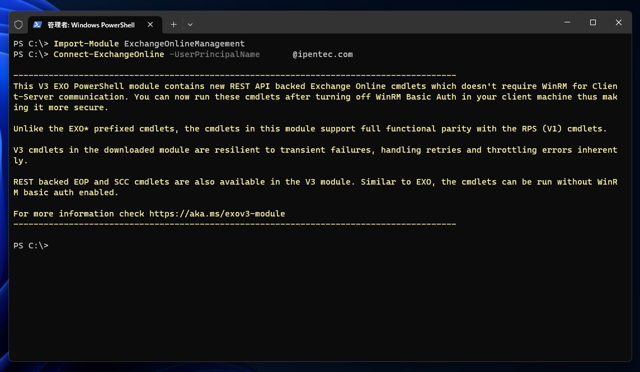This screenshot has height=372, width=640.
Task: Click the Import-Module command text
Action: point(86,44)
